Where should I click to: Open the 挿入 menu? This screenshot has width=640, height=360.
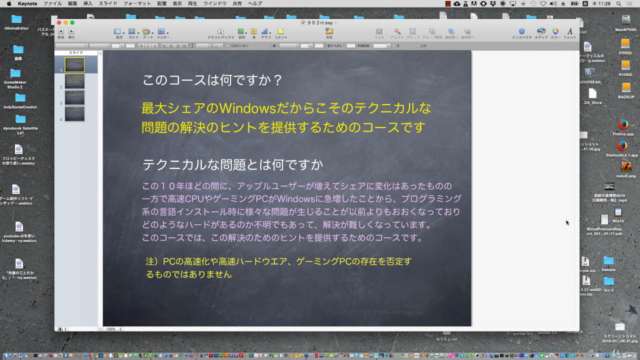(x=88, y=4)
